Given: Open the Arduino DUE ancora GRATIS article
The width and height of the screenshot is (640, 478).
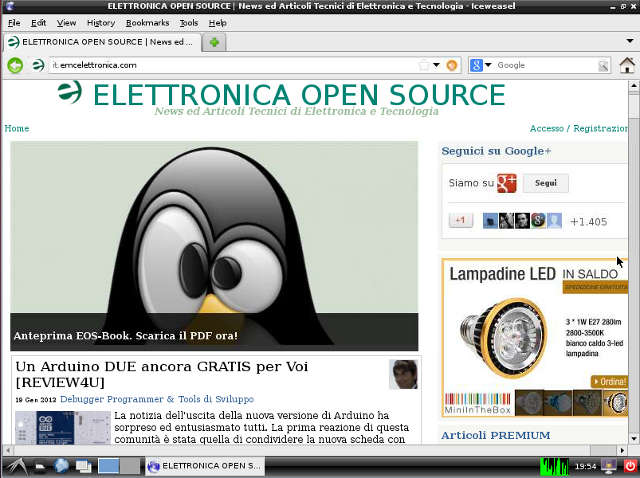Looking at the screenshot, I should tap(162, 374).
